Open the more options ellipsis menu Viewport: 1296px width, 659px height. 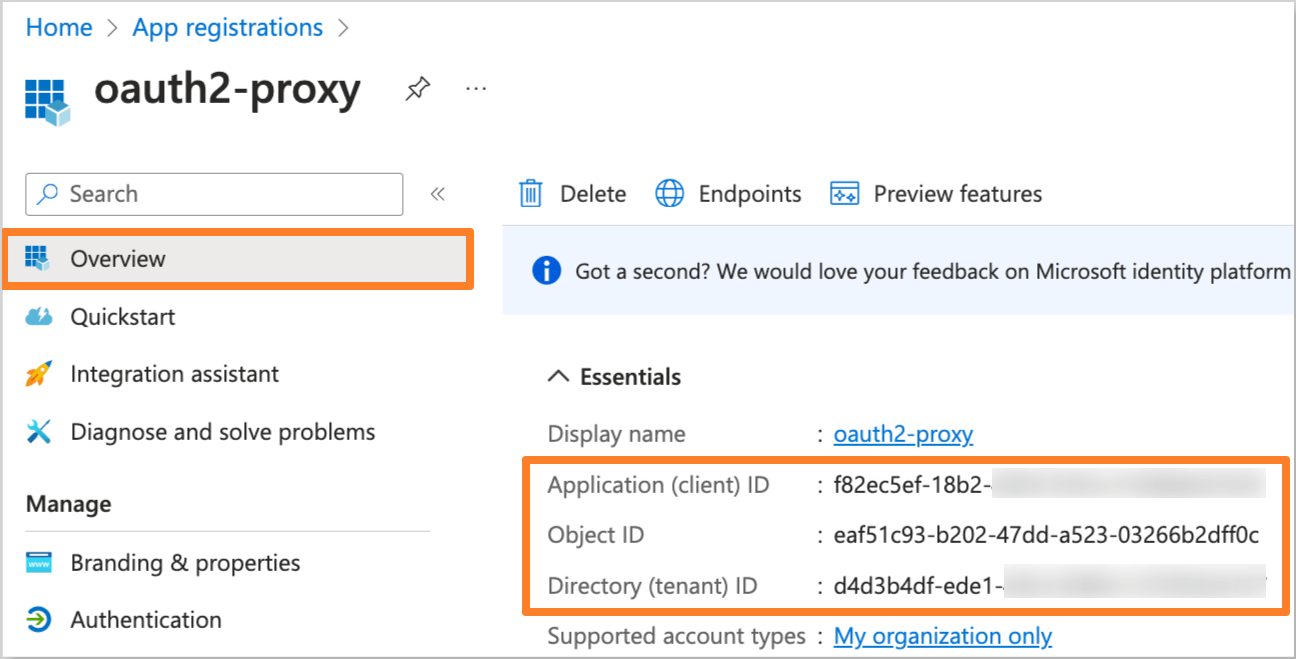(475, 88)
